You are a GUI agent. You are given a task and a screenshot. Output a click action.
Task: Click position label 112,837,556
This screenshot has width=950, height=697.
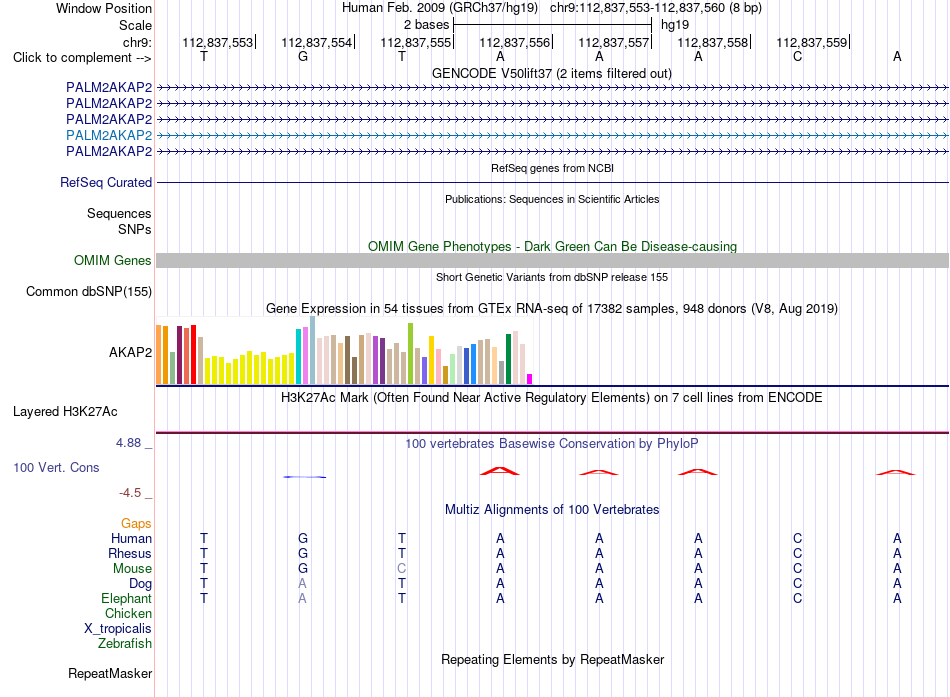[514, 42]
